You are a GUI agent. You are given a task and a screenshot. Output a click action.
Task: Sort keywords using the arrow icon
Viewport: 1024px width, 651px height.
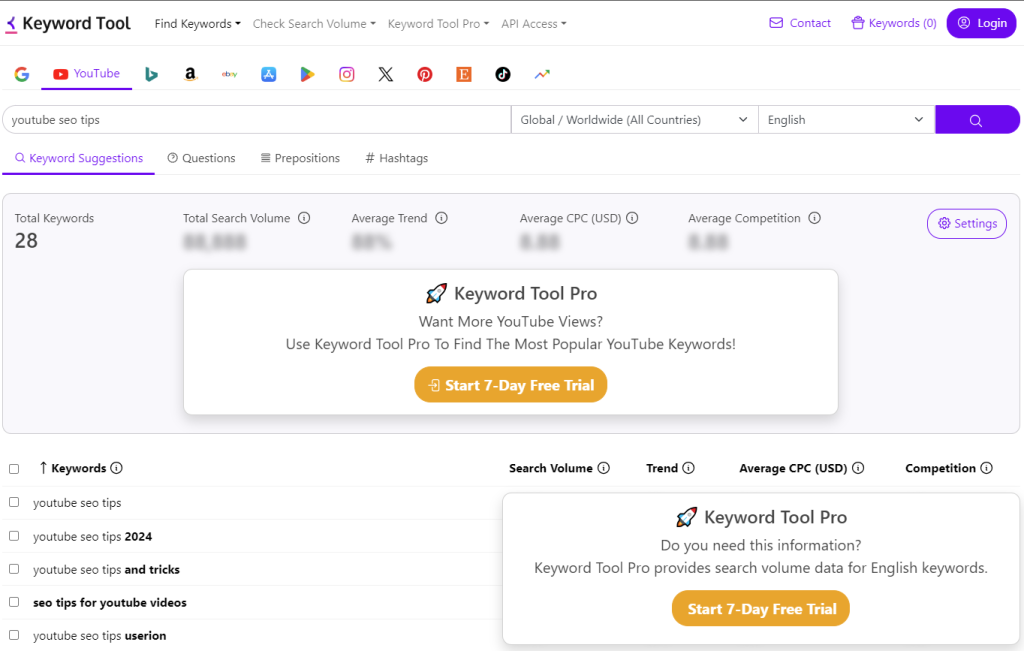pos(43,468)
